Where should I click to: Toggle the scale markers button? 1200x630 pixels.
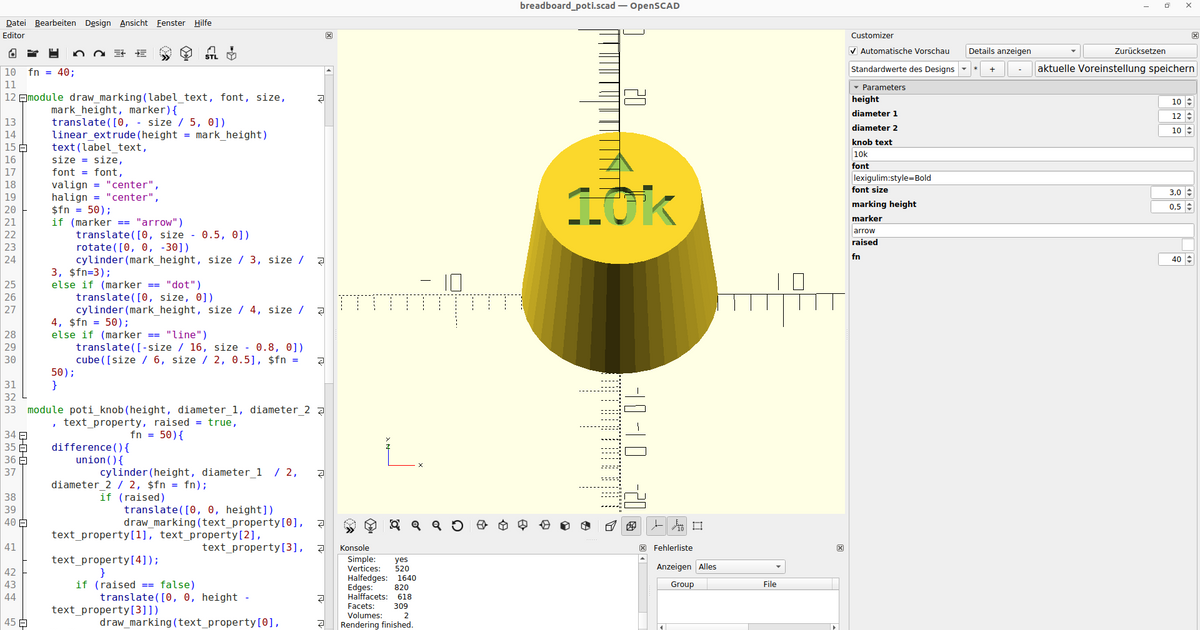click(x=678, y=525)
